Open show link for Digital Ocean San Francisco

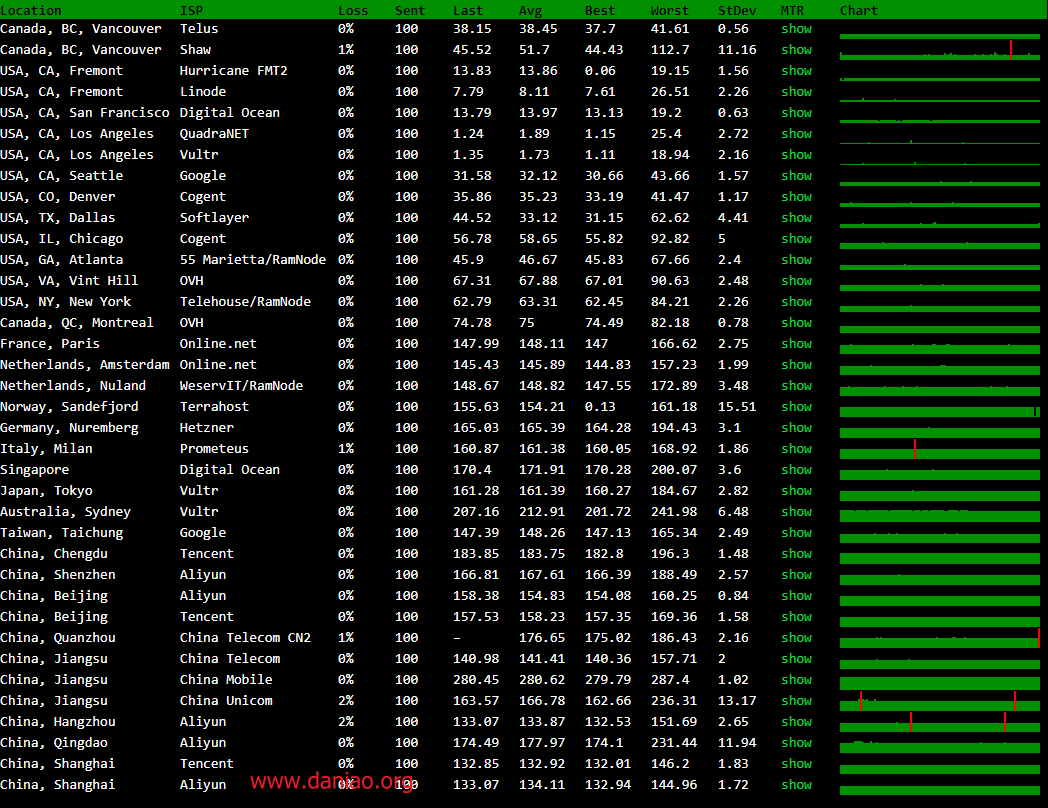coord(796,113)
